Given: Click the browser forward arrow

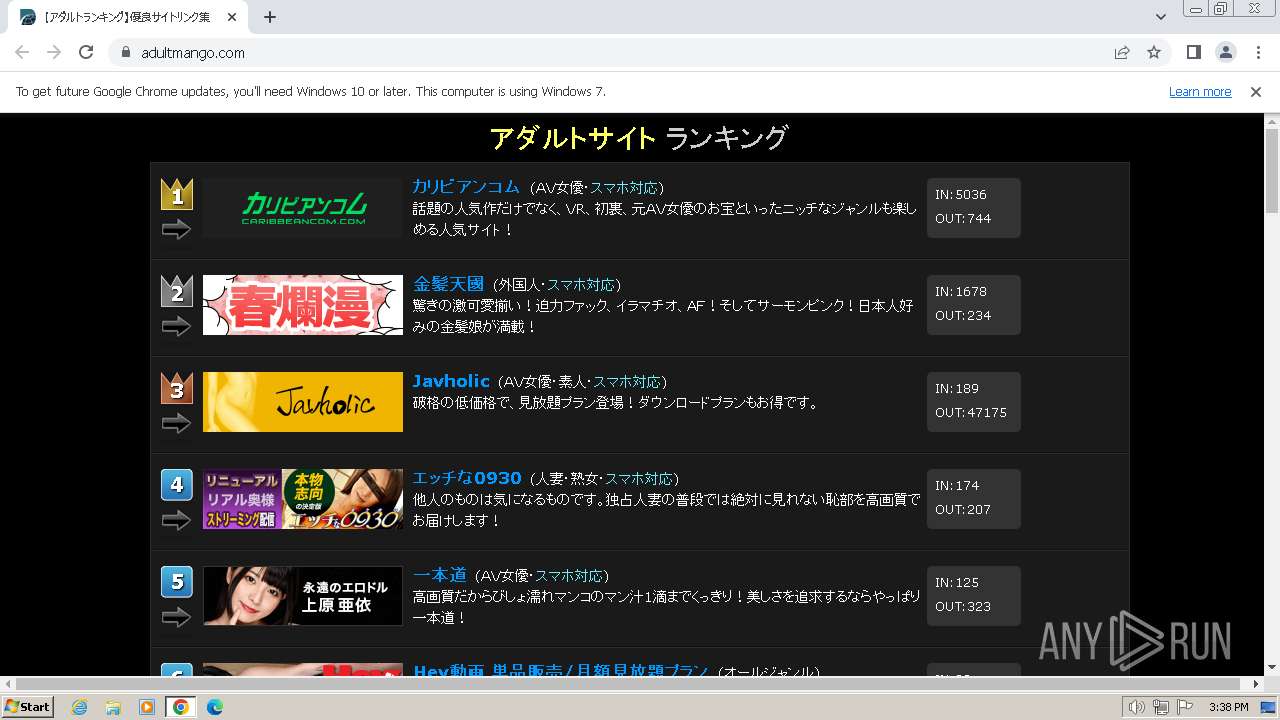Looking at the screenshot, I should (54, 52).
